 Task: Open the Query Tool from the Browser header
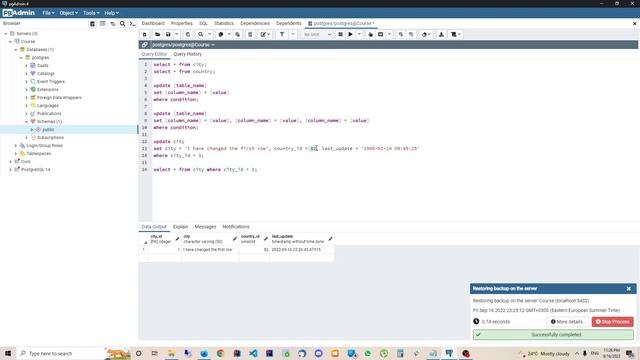click(x=93, y=24)
